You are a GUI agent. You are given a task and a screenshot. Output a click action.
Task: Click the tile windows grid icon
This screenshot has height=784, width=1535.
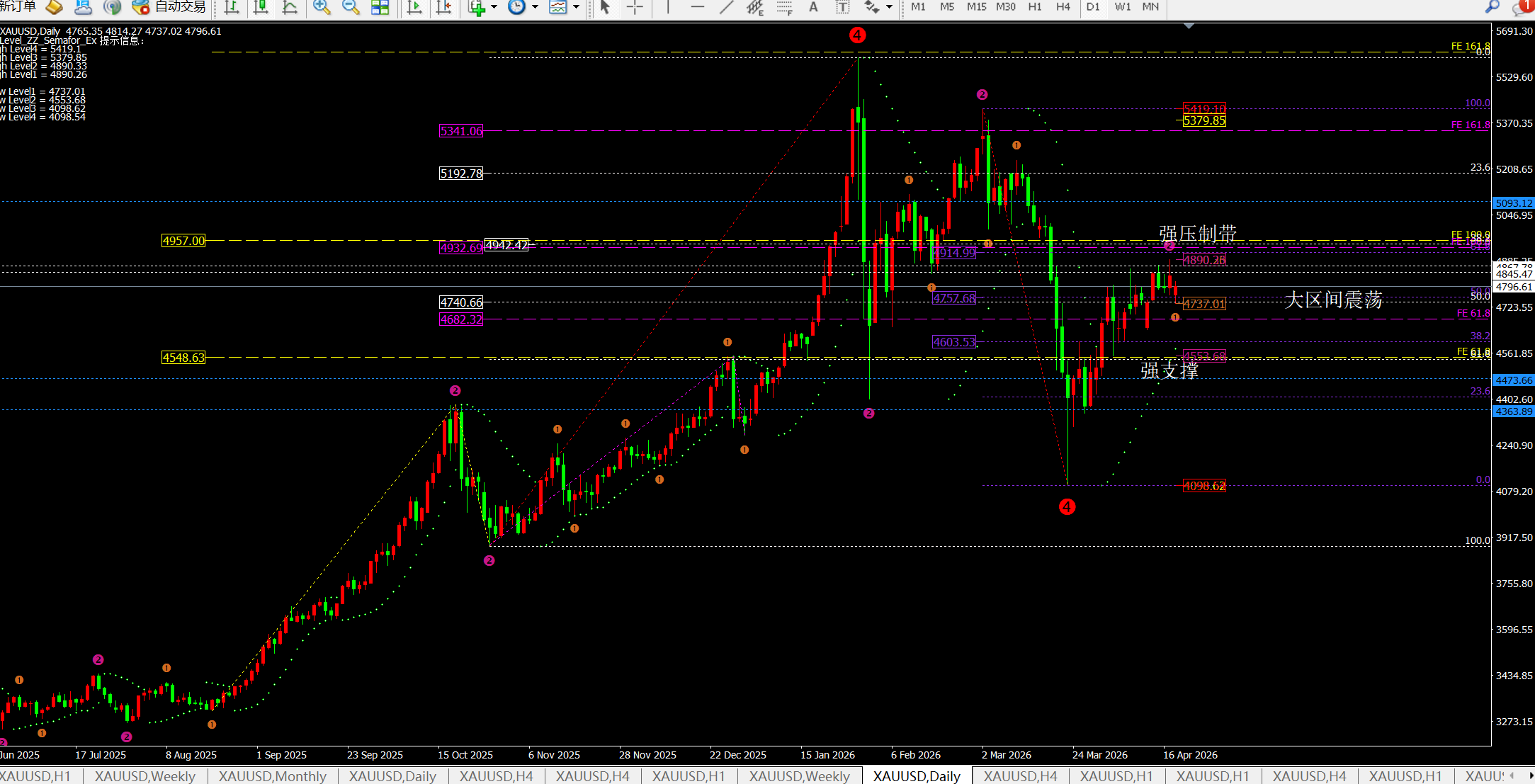point(380,7)
